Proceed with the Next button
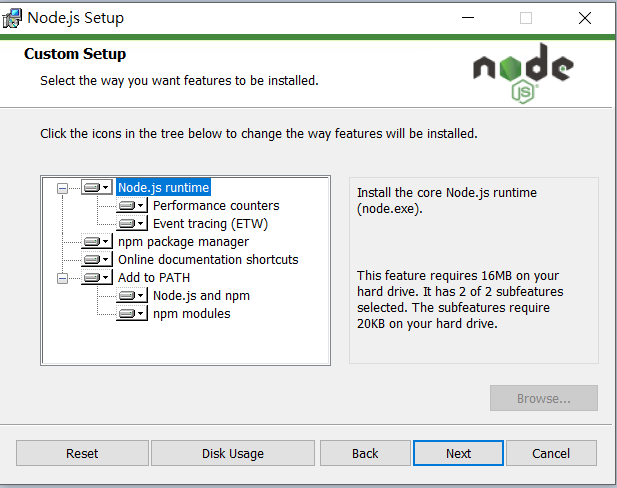The height and width of the screenshot is (488, 617). tap(458, 453)
